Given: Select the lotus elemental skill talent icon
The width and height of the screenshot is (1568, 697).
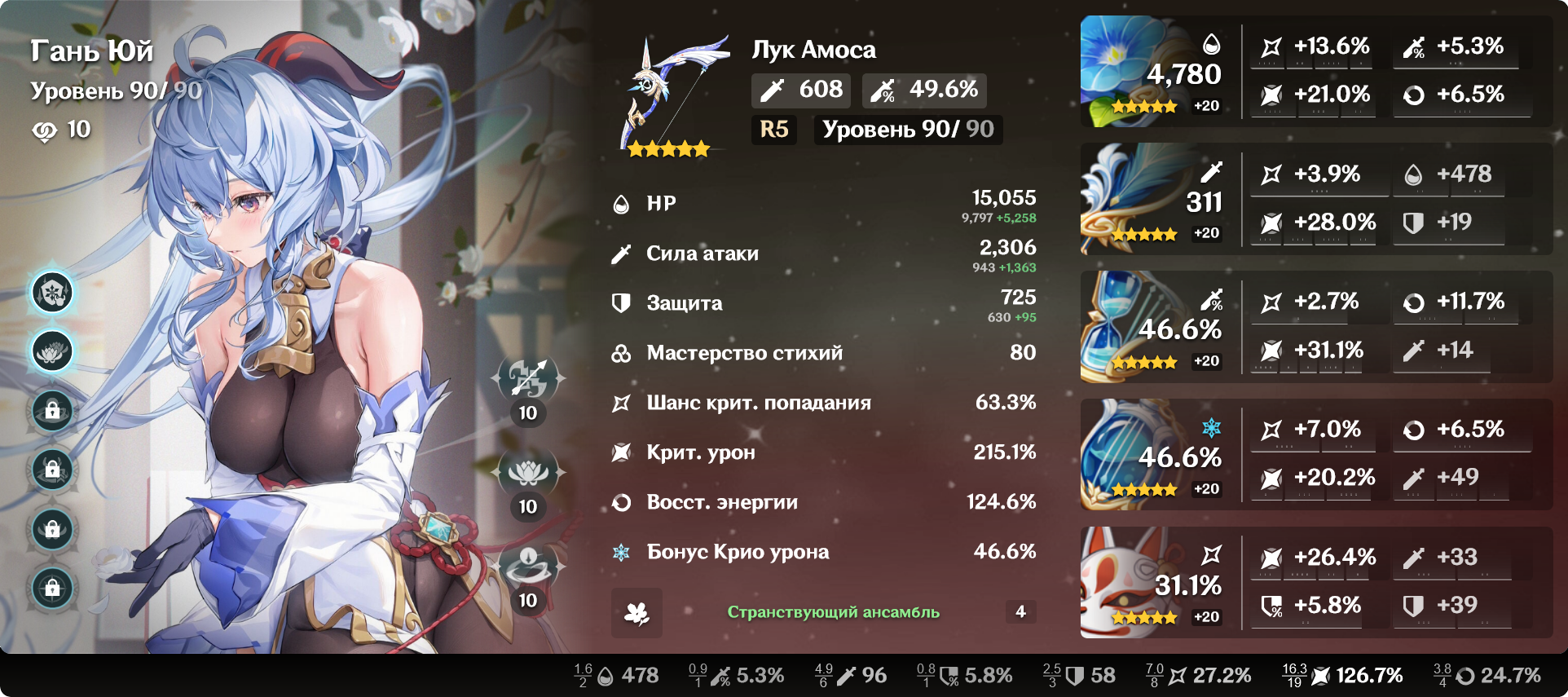Looking at the screenshot, I should point(528,472).
